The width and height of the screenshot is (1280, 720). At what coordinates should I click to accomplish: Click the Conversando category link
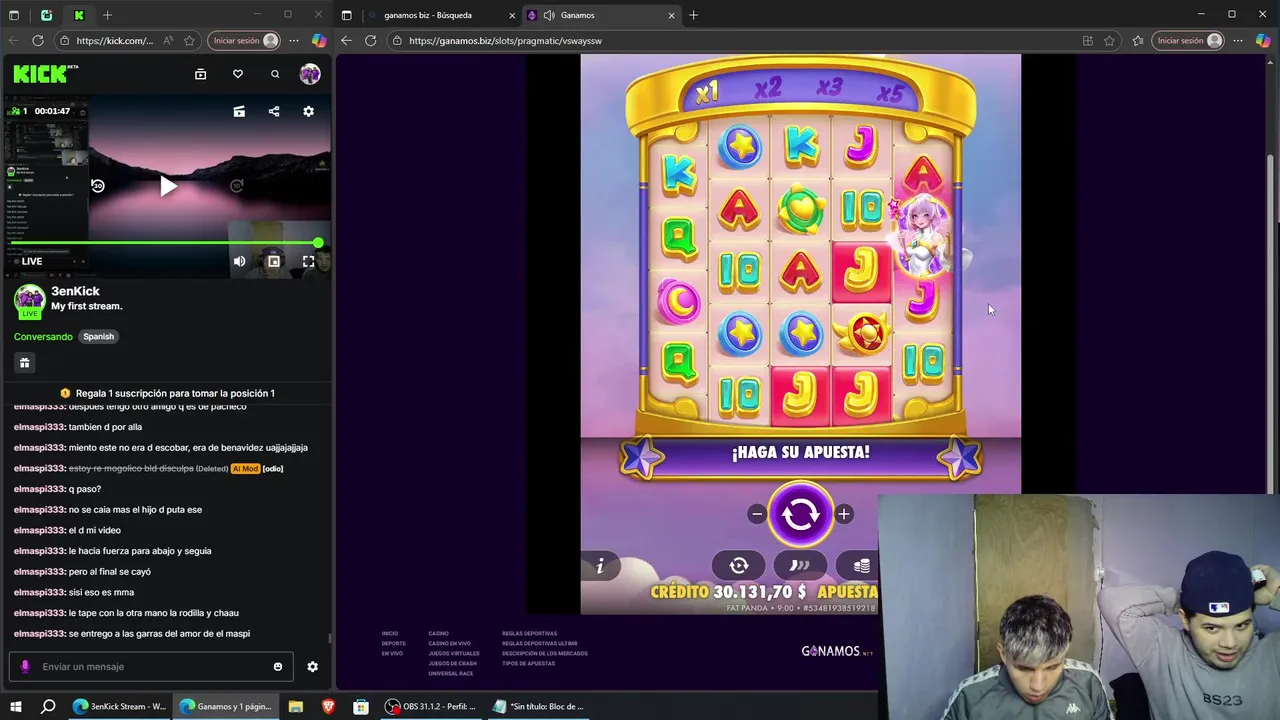click(43, 336)
